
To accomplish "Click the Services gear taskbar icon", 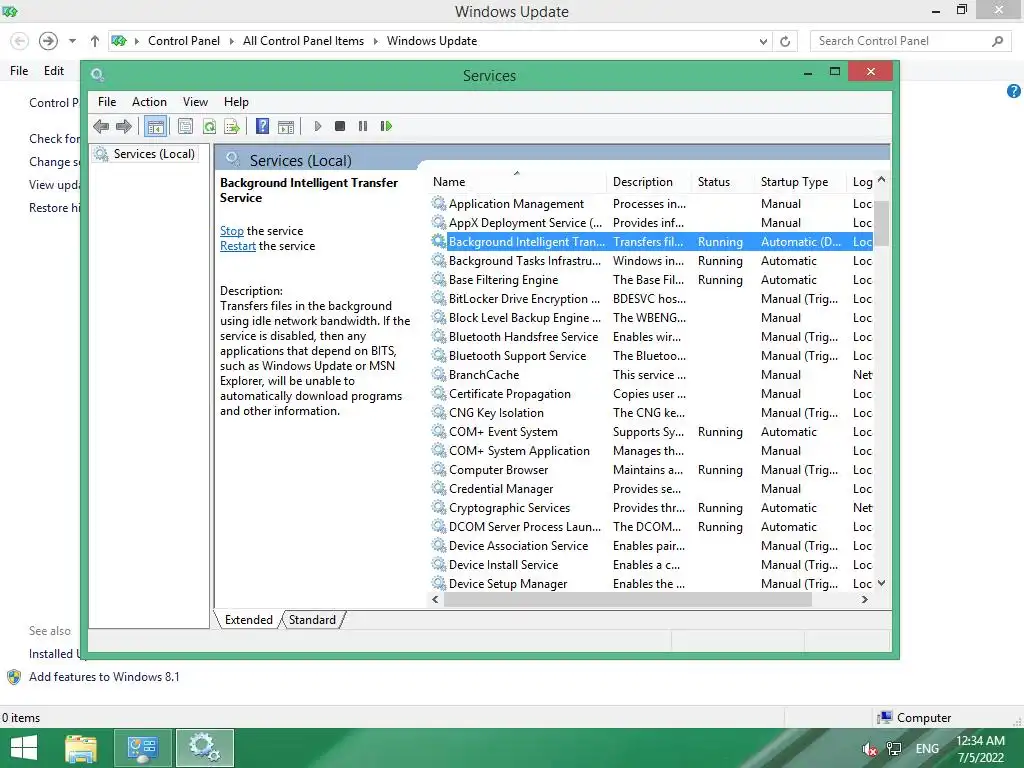I will coord(204,748).
